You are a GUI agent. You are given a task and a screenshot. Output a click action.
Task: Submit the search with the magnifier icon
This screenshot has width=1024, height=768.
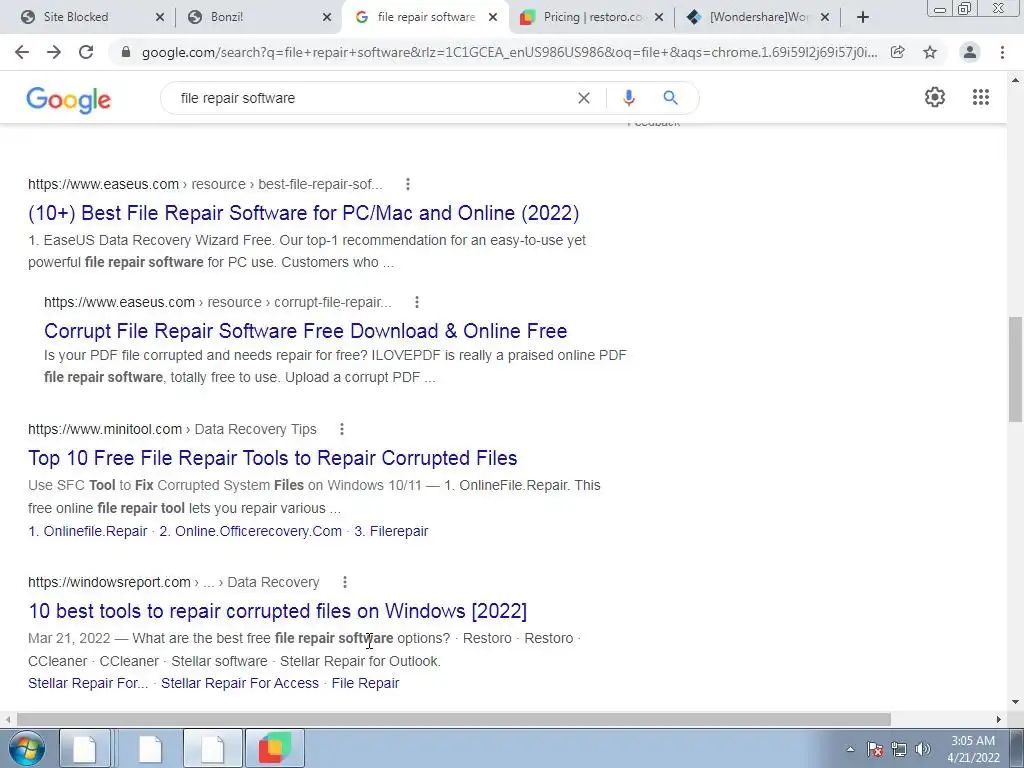click(x=670, y=98)
